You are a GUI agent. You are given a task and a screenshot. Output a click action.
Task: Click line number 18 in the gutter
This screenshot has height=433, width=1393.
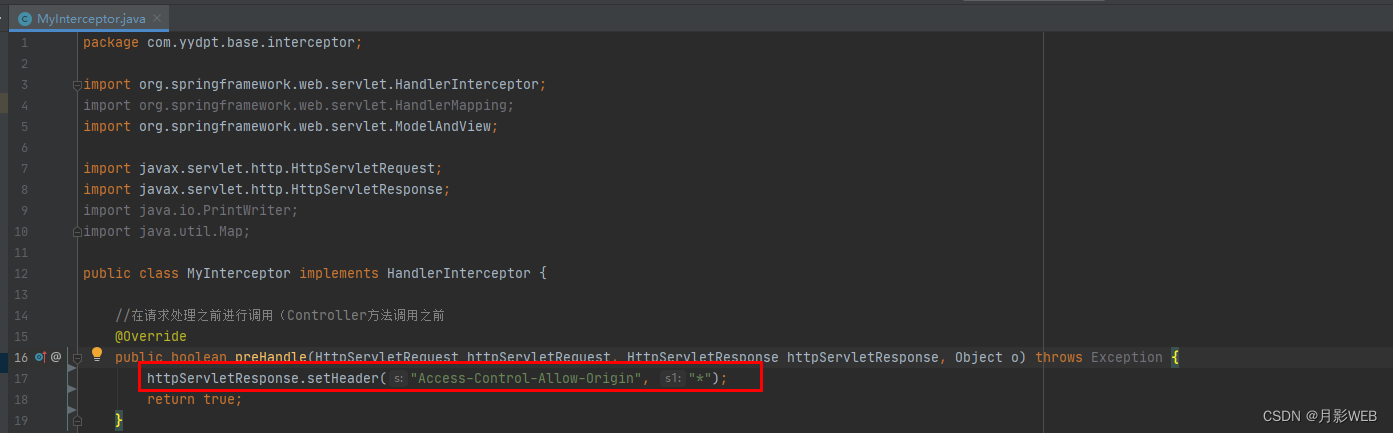pyautogui.click(x=21, y=399)
